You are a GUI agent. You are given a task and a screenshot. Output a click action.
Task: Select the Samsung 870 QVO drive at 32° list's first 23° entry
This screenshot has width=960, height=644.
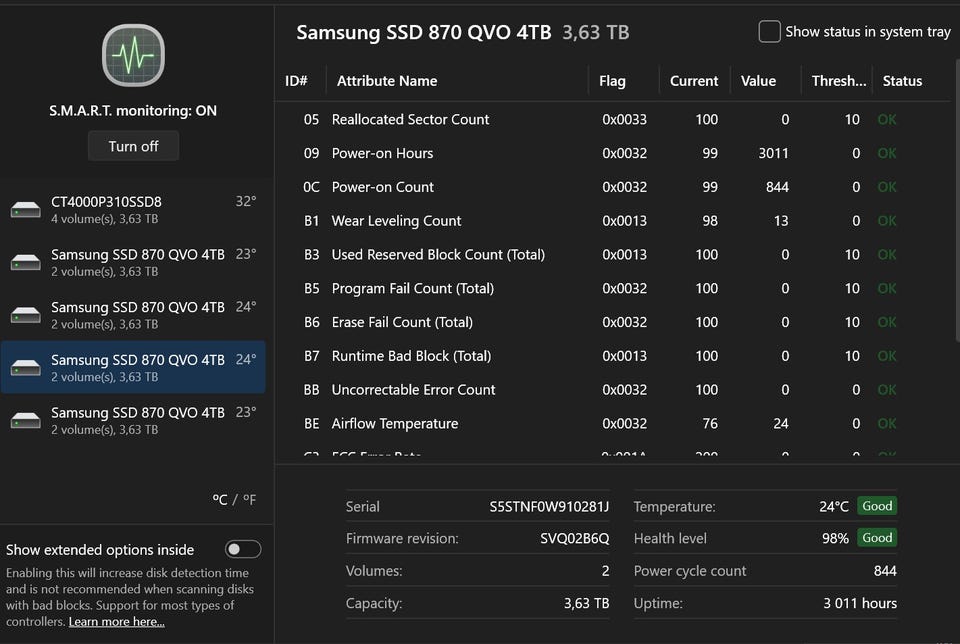coord(137,262)
